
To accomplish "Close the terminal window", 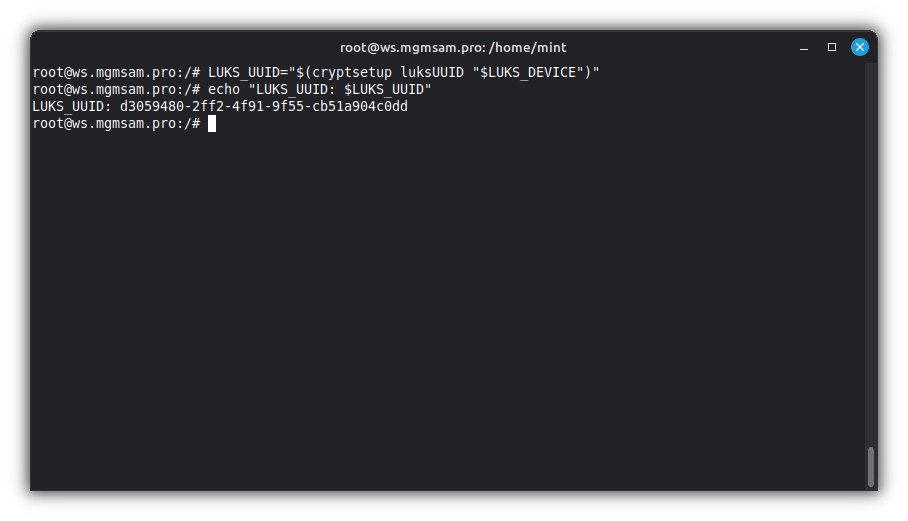I will point(859,47).
